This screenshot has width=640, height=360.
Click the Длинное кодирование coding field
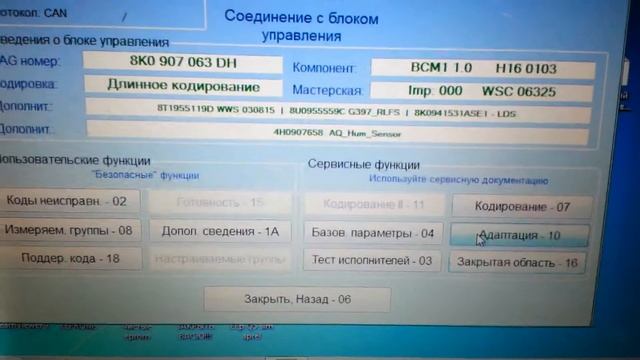point(183,86)
